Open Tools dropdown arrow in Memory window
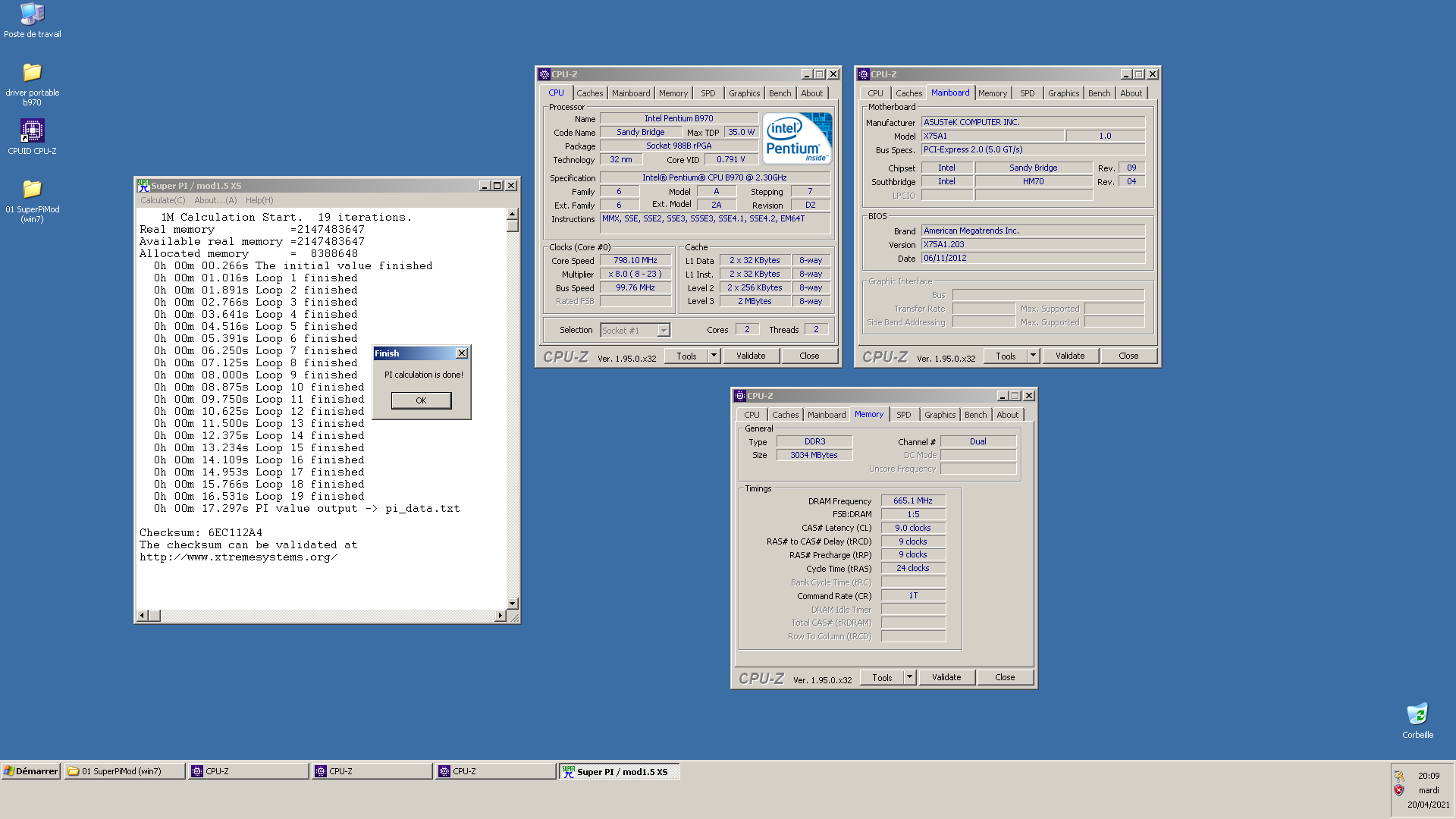The width and height of the screenshot is (1456, 819). tap(909, 677)
